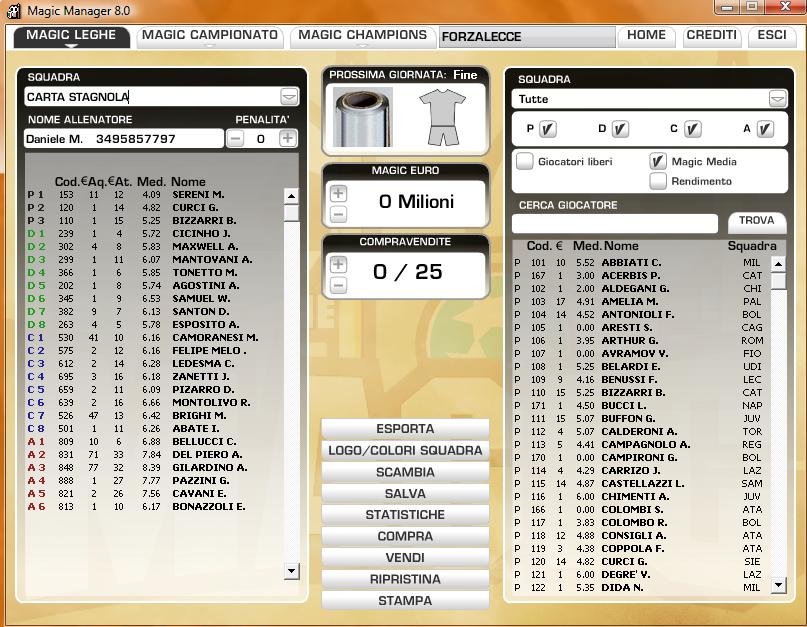Select BONAZZOLI E. in the roster
This screenshot has width=807, height=627.
coord(152,507)
